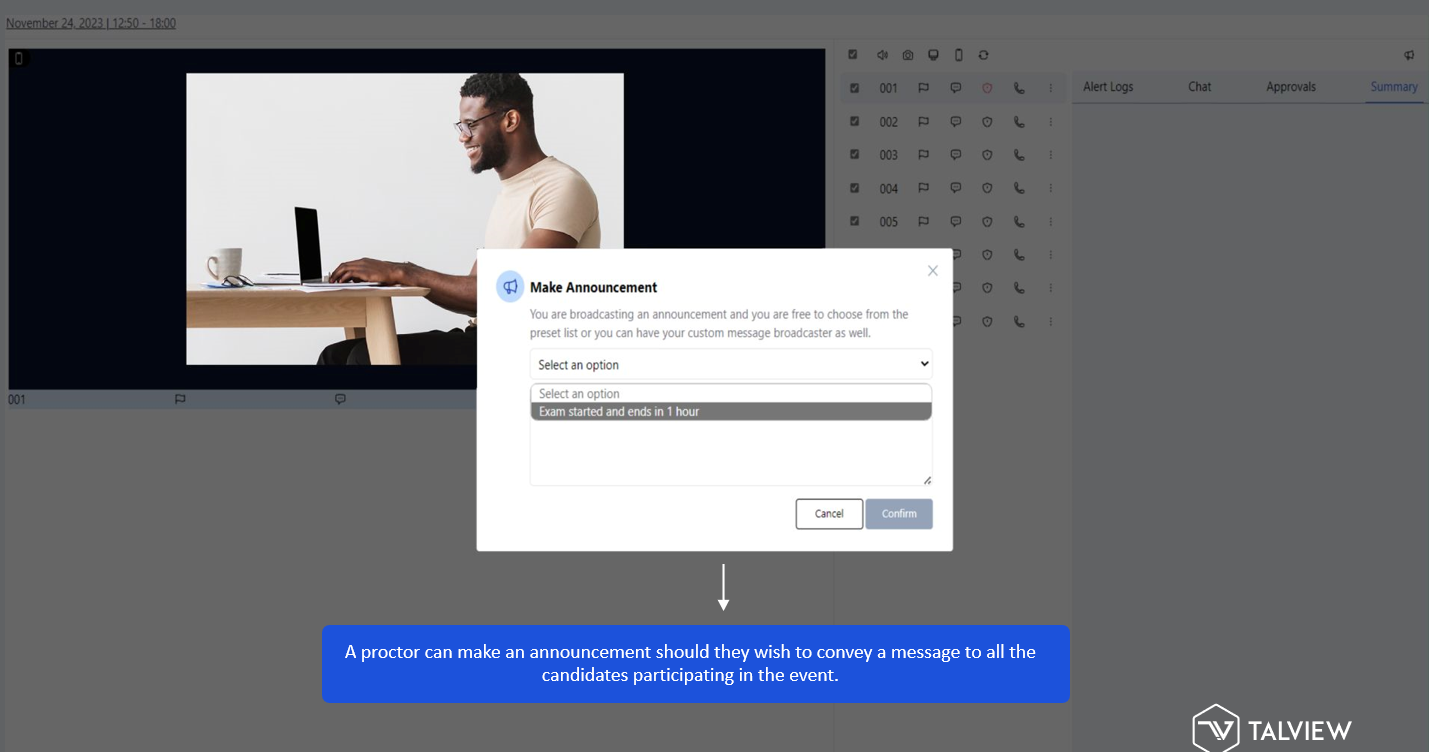1429x752 pixels.
Task: Click the text area resize handle in the dialog
Action: tap(927, 480)
